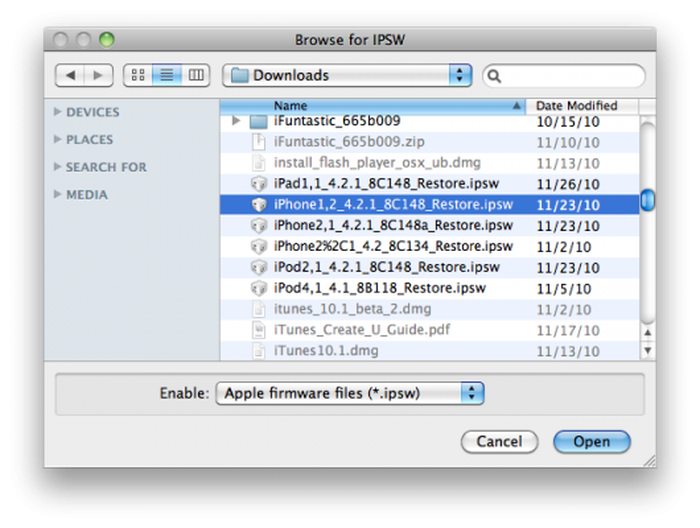The width and height of the screenshot is (700, 528).
Task: Select iPhone2,1_4.2.1_8C148a_Restore.ipsw file
Action: [393, 225]
